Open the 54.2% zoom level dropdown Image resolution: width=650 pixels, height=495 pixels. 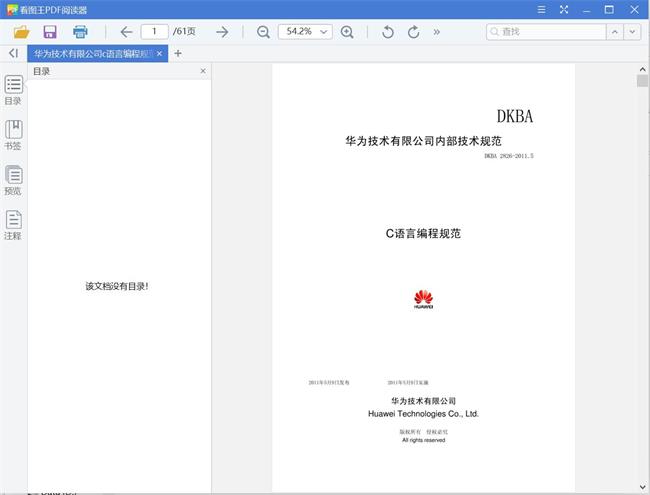point(305,32)
